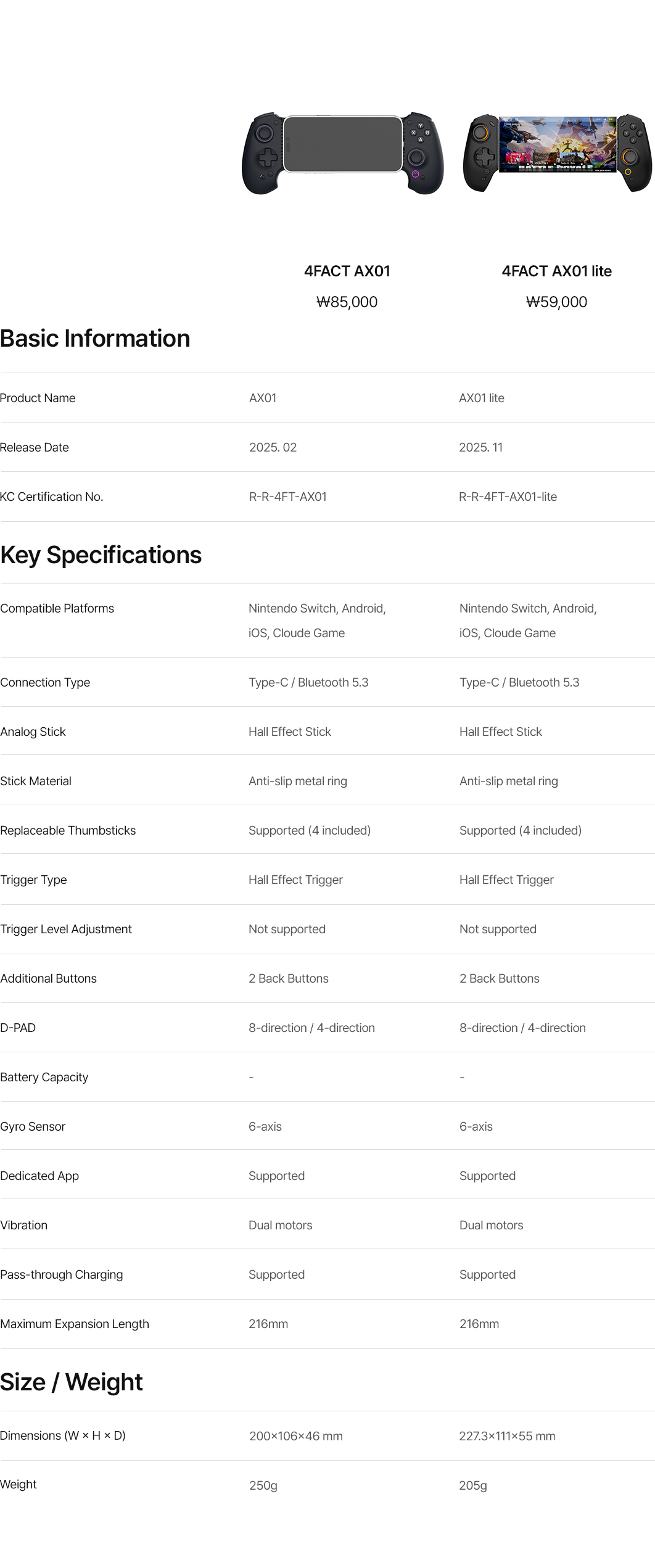
Task: Click the ₩85,000 price
Action: pyautogui.click(x=347, y=302)
